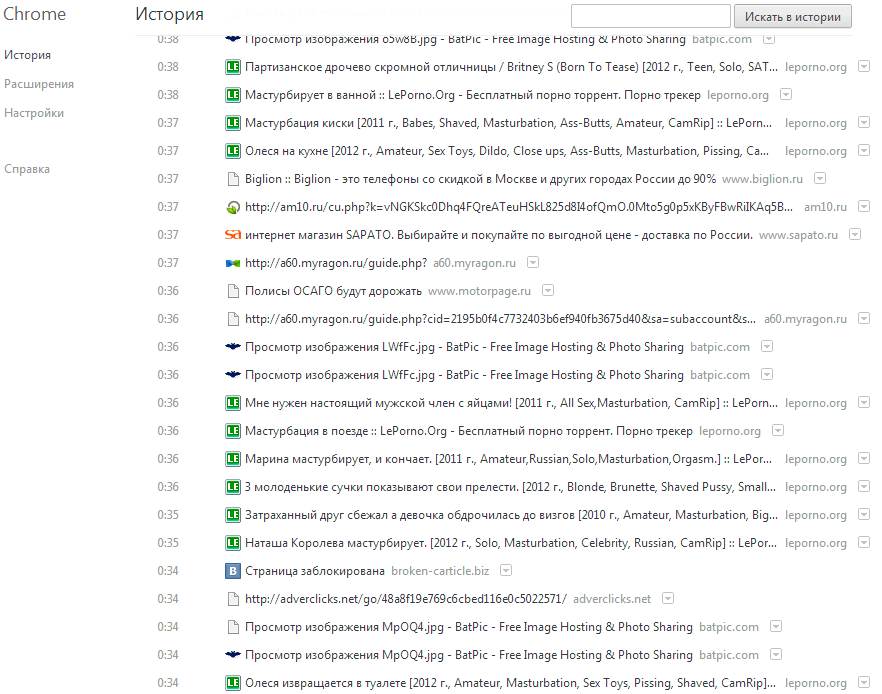Viewport: 882px width, 694px height.
Task: Open the 'Страница заблокирована' link
Action: [314, 571]
